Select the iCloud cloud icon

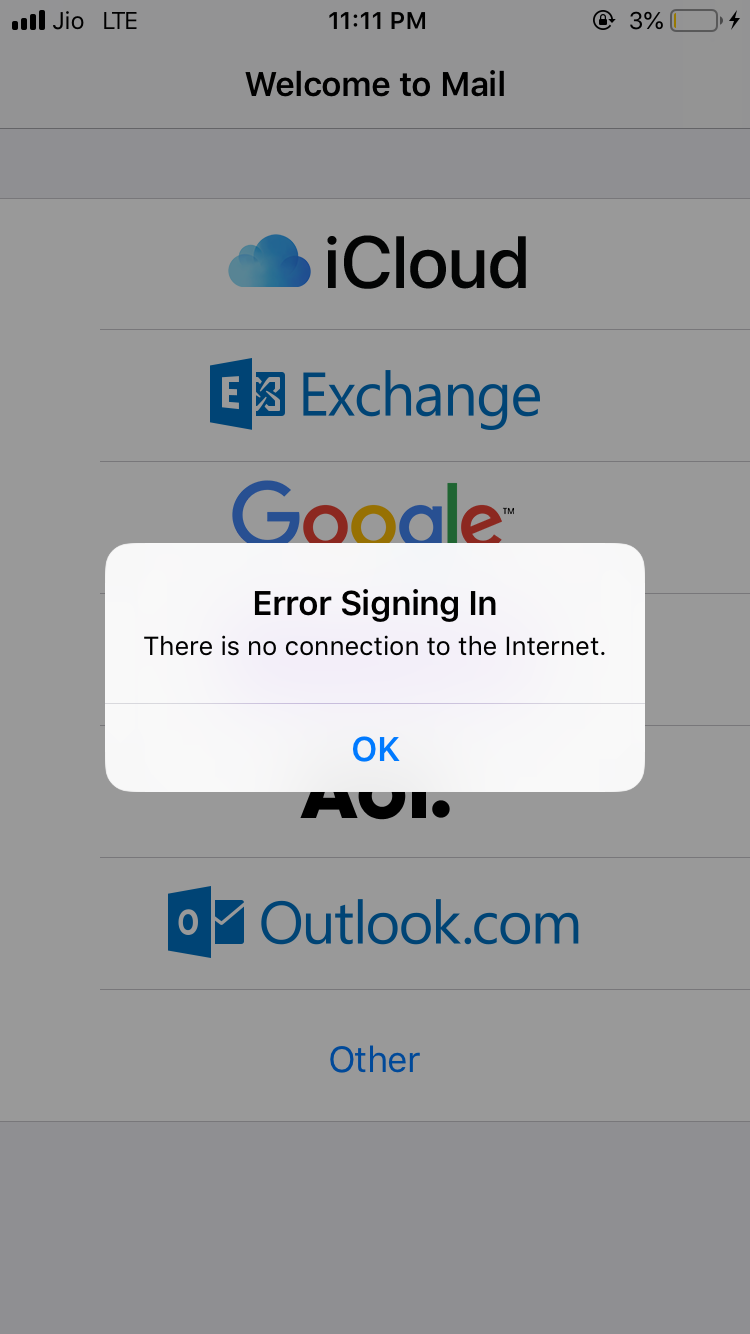point(269,263)
